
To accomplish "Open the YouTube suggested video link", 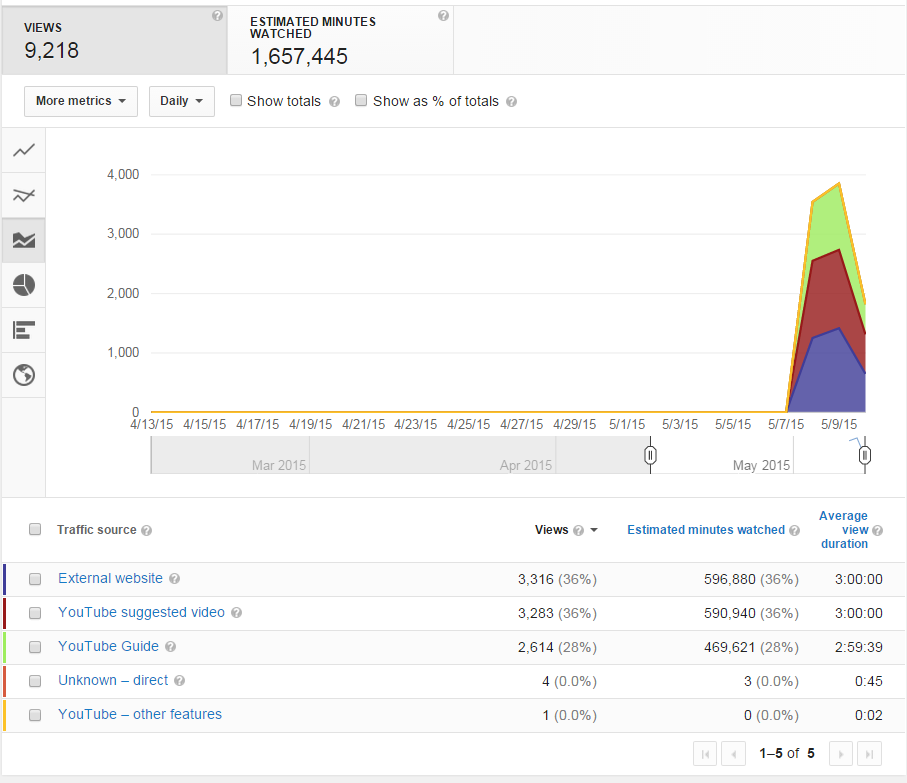I will (x=141, y=612).
